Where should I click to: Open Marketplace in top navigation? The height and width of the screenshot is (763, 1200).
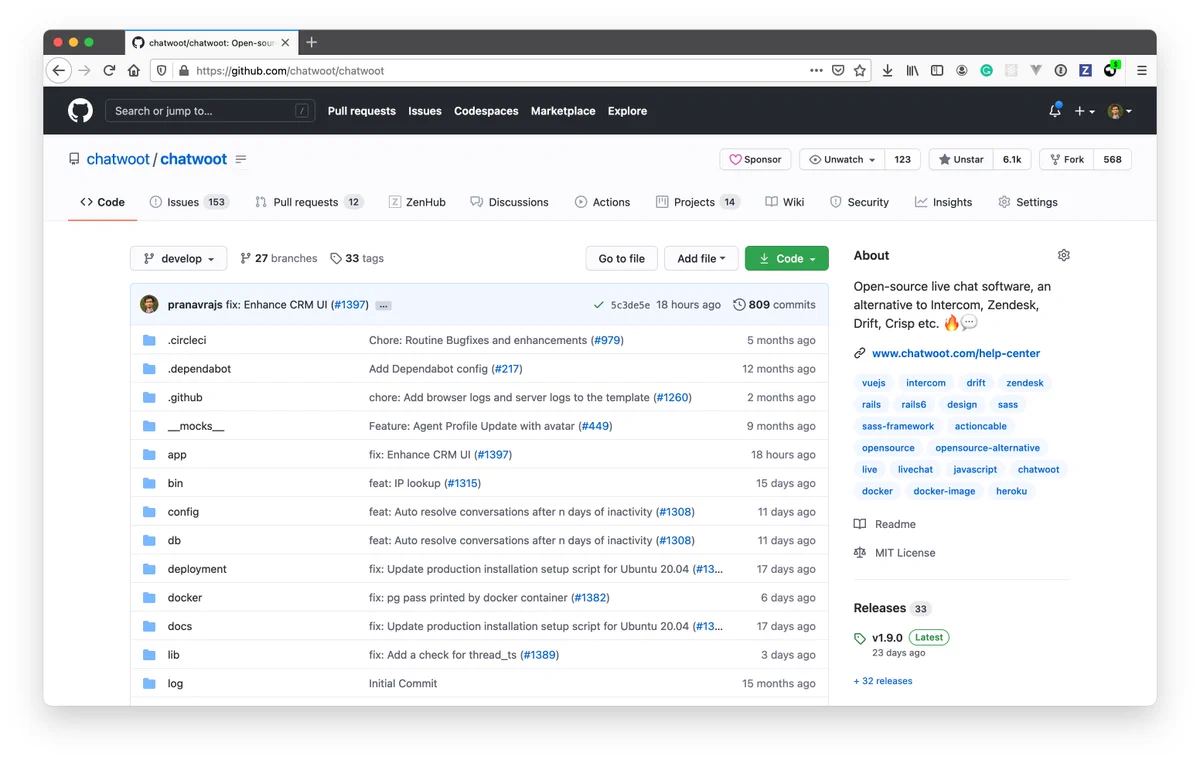pos(563,111)
